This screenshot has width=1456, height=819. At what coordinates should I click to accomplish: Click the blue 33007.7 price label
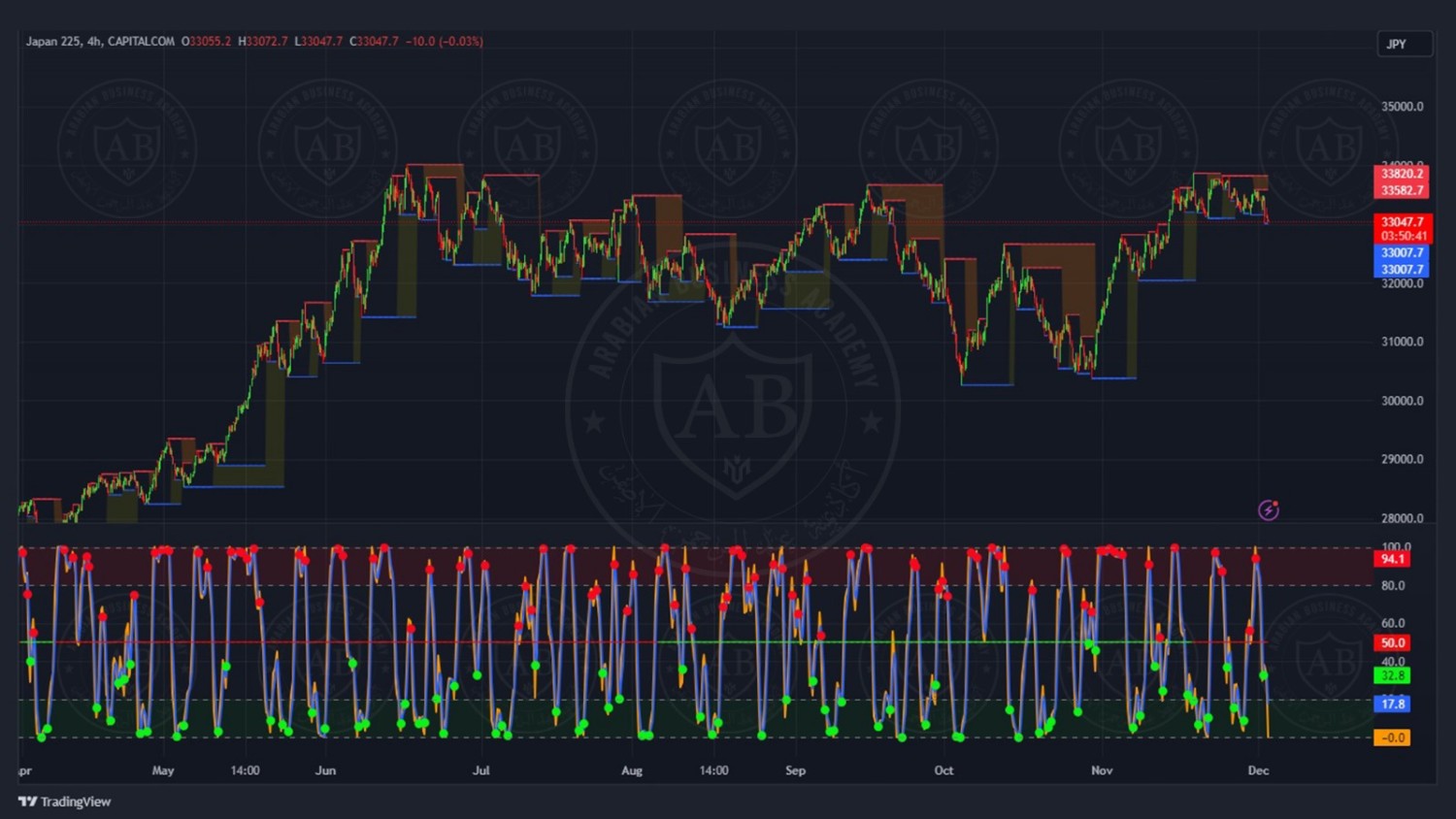pyautogui.click(x=1402, y=253)
